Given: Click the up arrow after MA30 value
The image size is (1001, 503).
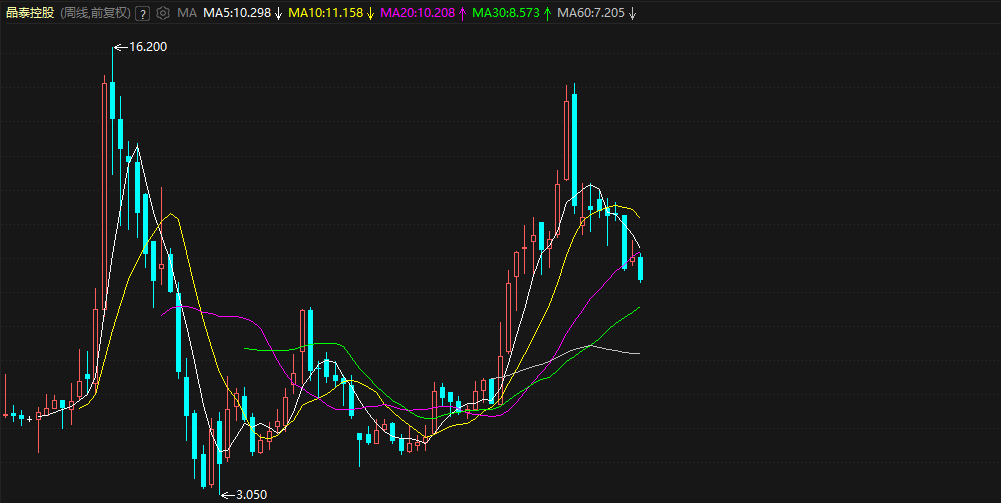Looking at the screenshot, I should 547,13.
